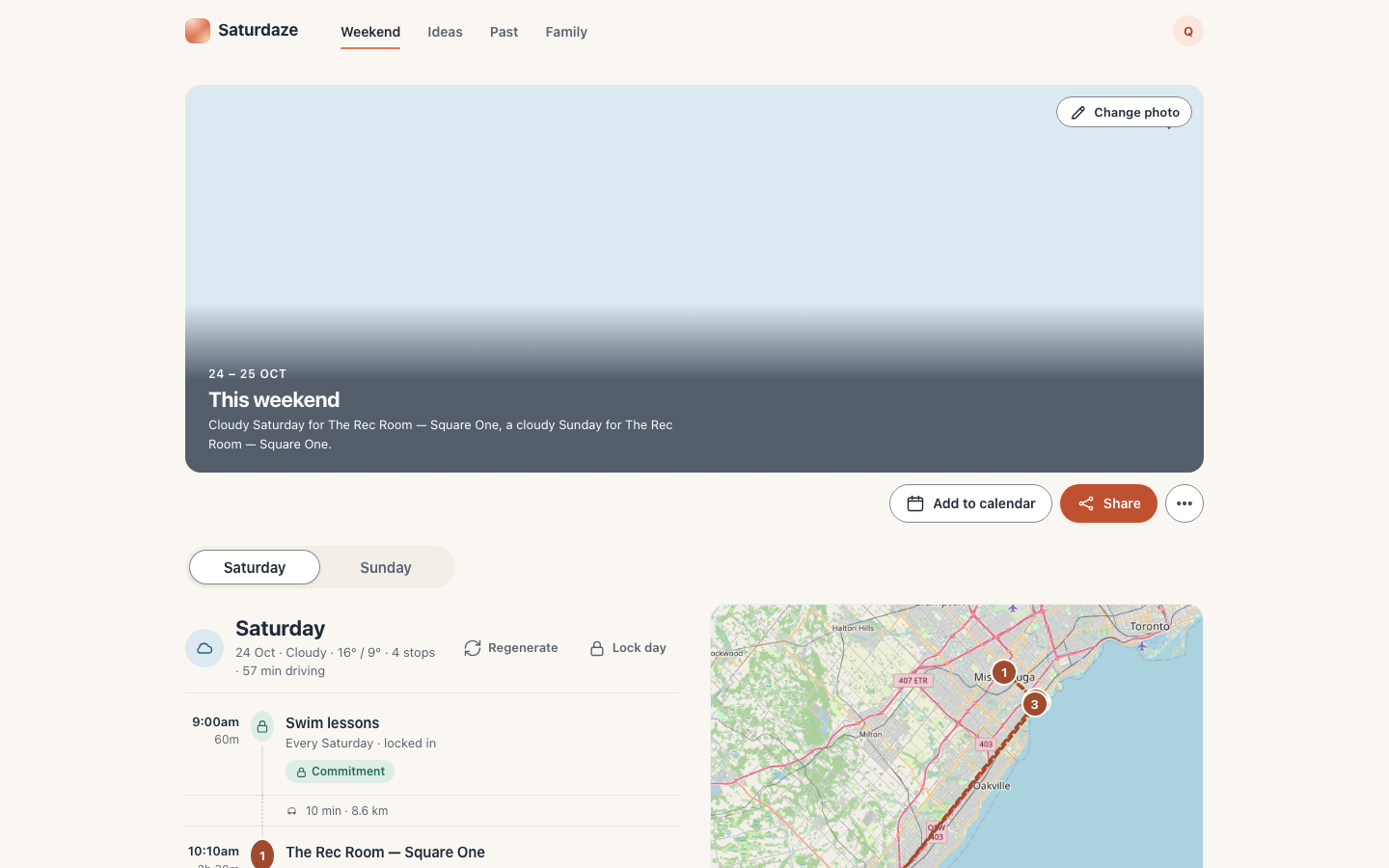Click The Rec Room — Square One stop title
Viewport: 1389px width, 868px height.
coord(385,853)
